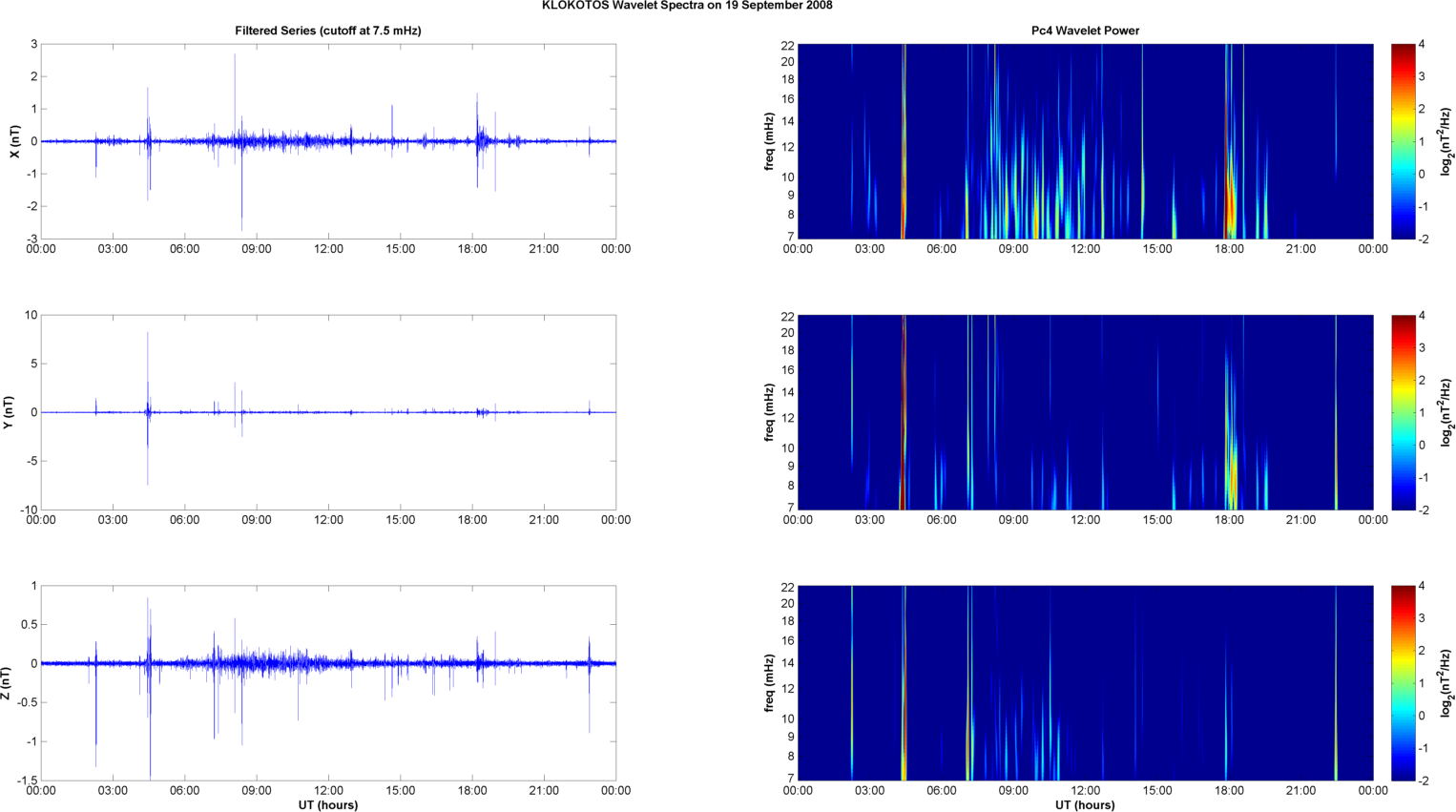
Task: Click the KLOKOTOS Wavelet Spectra figure title
Action: (x=686, y=6)
